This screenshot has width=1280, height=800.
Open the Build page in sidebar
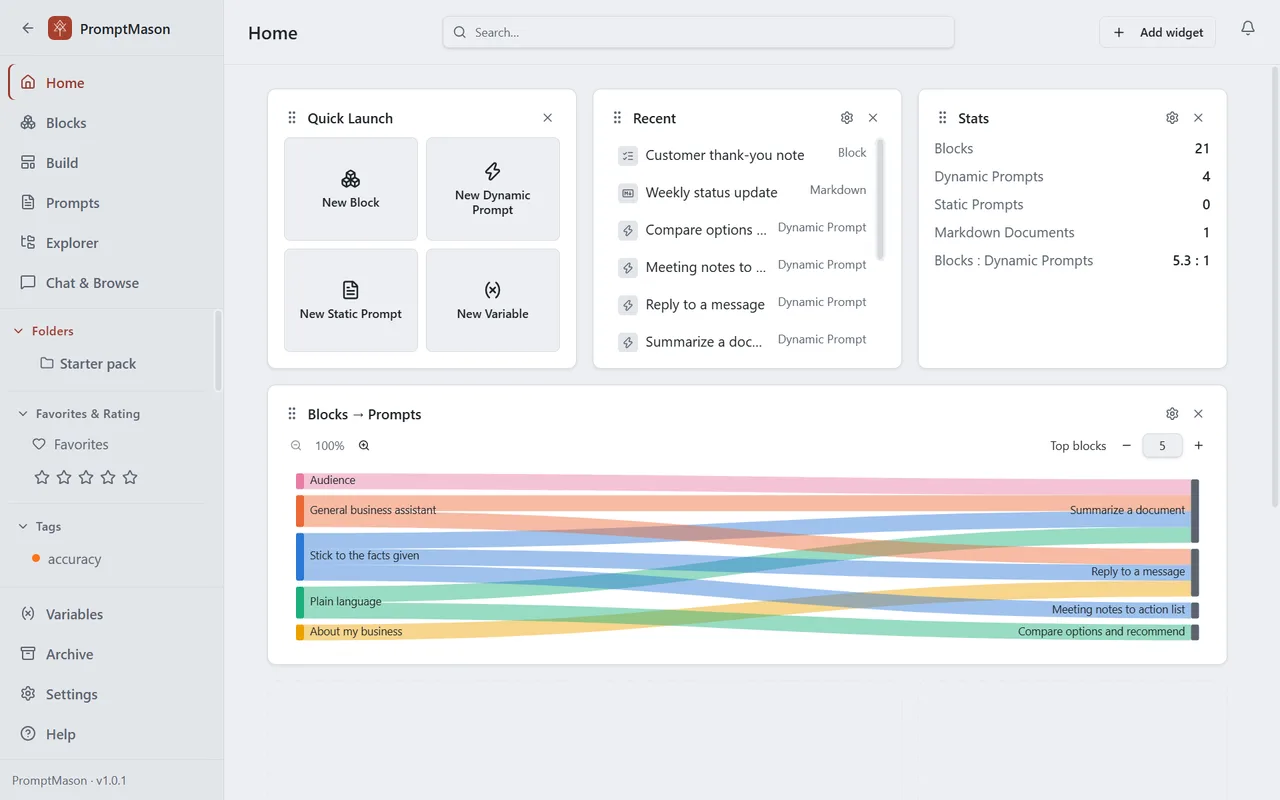(111, 163)
